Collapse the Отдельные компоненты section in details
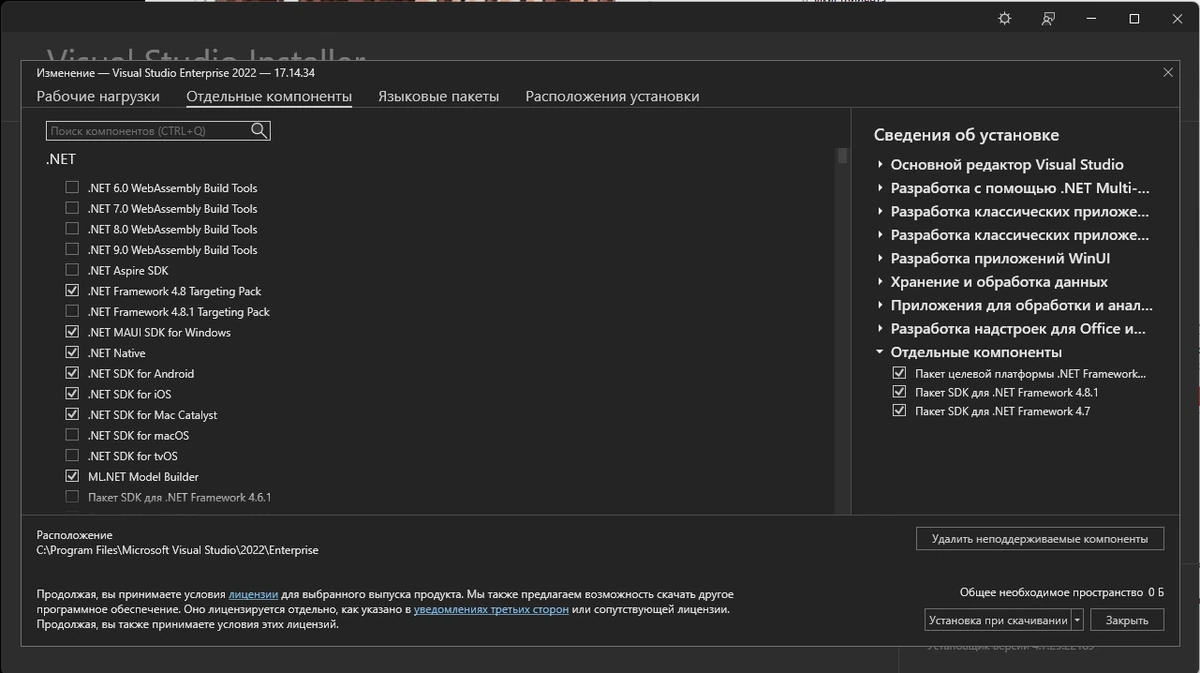 tap(880, 352)
